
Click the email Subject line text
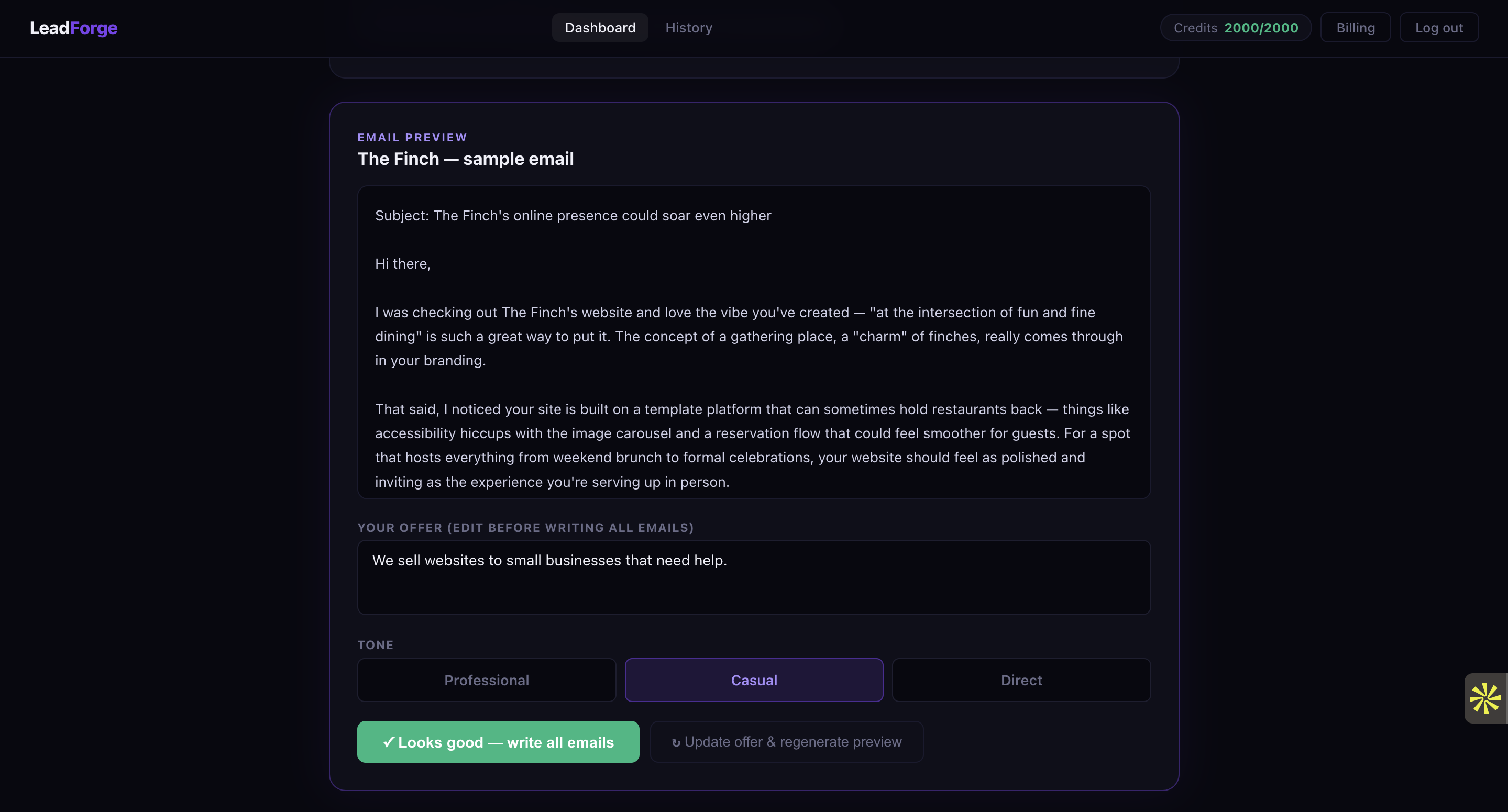[x=573, y=216]
